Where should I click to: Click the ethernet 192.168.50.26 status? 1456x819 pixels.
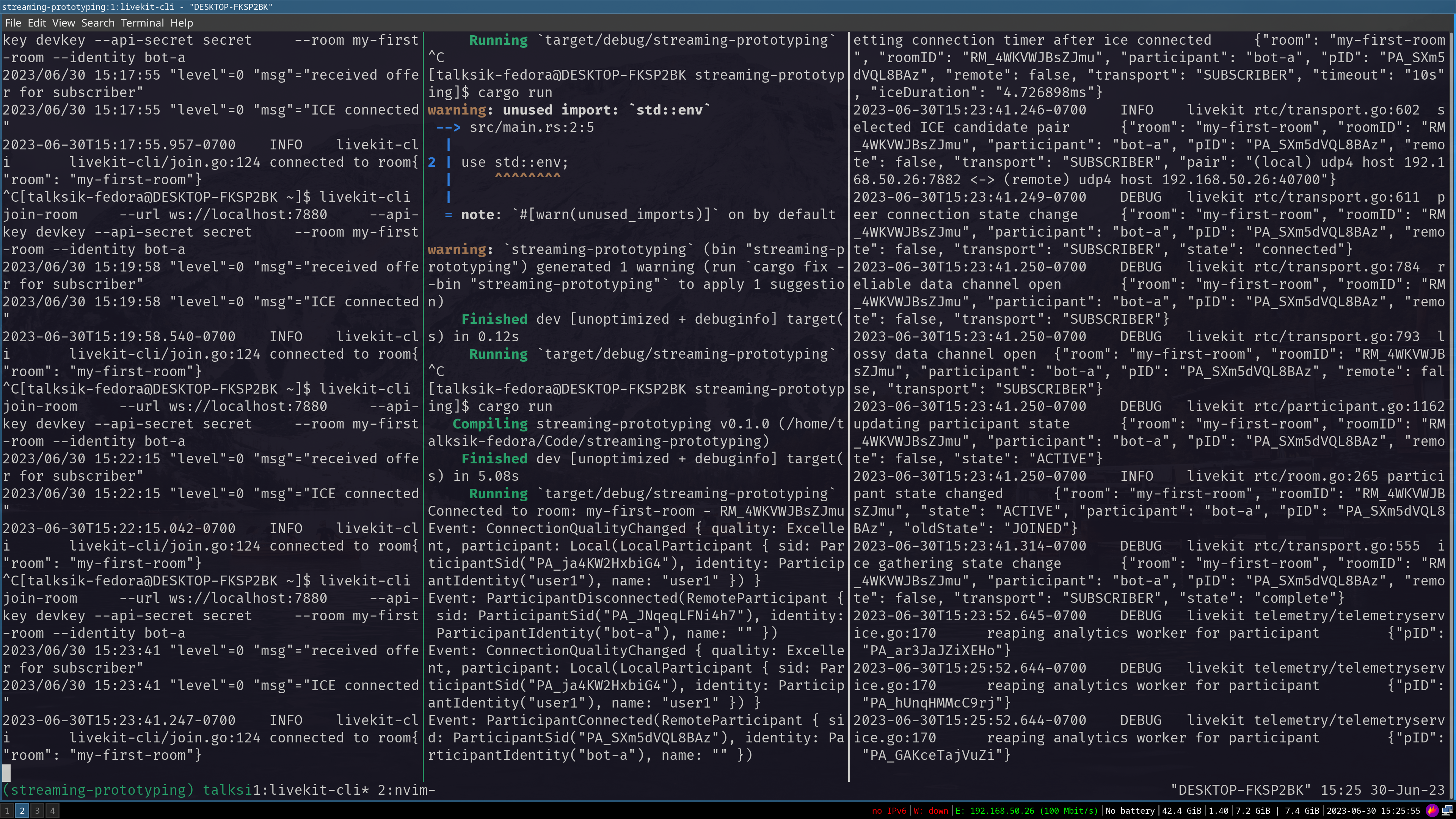click(x=1026, y=811)
